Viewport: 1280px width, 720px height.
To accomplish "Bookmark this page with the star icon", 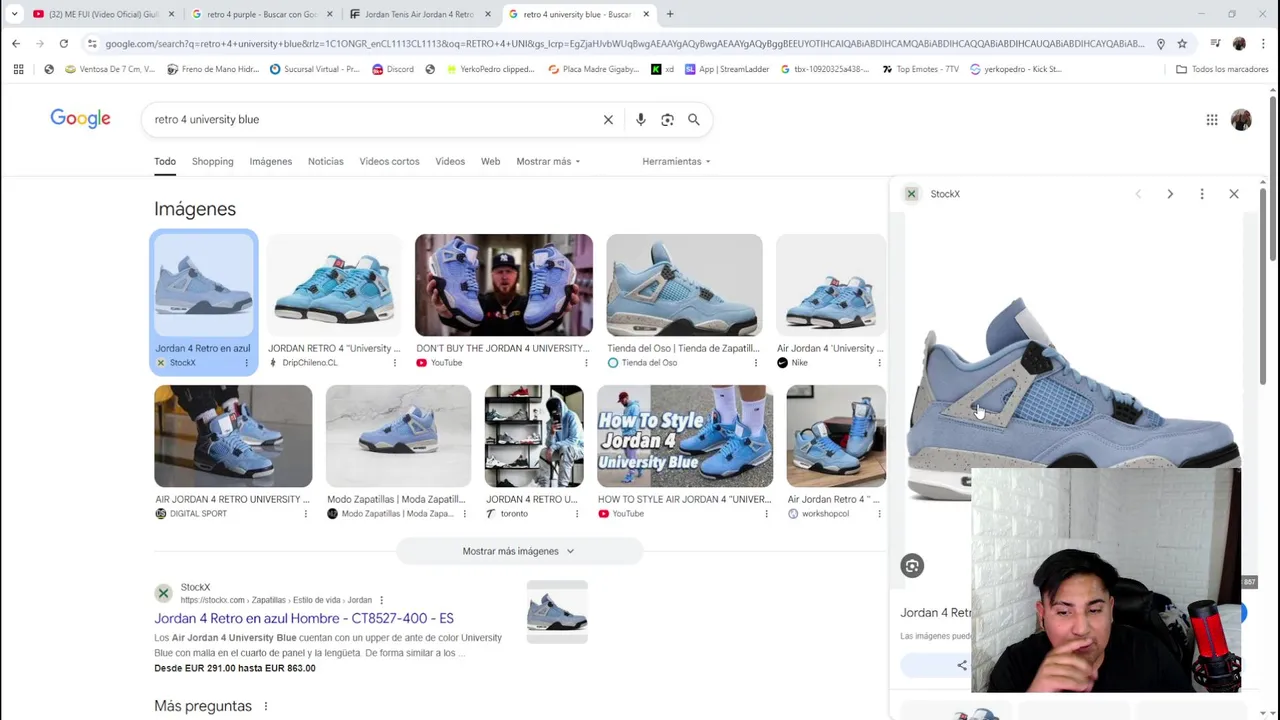I will 1182,44.
